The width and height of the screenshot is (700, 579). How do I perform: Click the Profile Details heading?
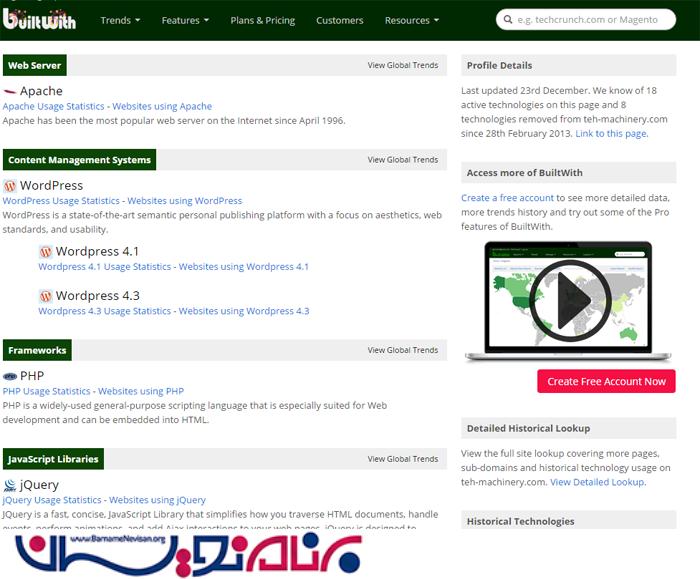coord(500,65)
